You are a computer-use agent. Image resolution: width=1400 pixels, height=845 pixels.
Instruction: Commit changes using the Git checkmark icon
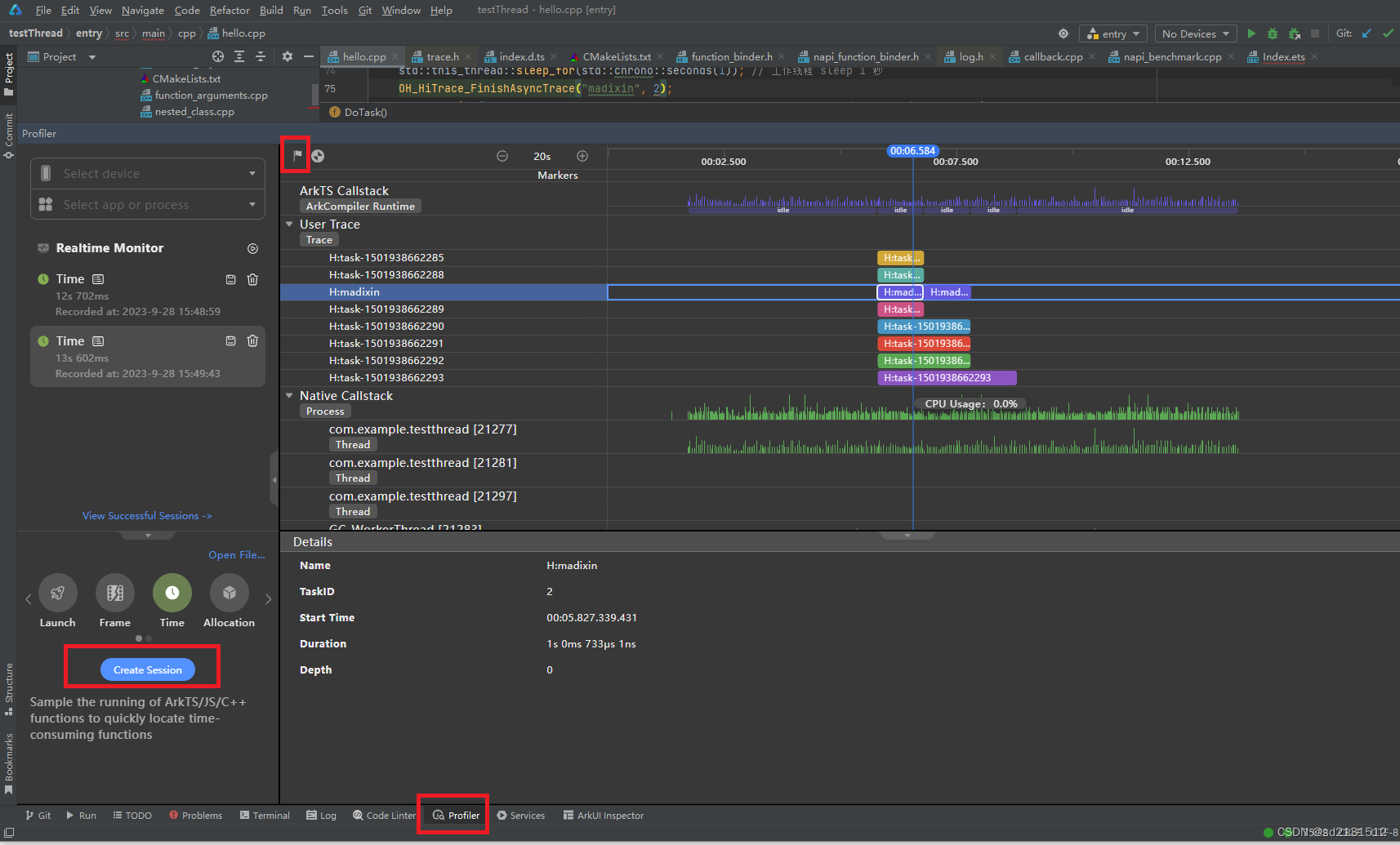point(1389,33)
